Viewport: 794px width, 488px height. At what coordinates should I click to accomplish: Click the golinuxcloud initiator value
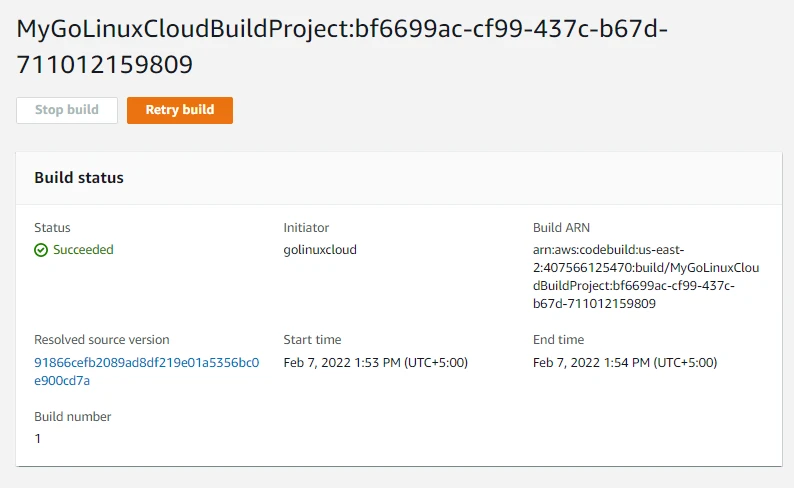tap(320, 250)
